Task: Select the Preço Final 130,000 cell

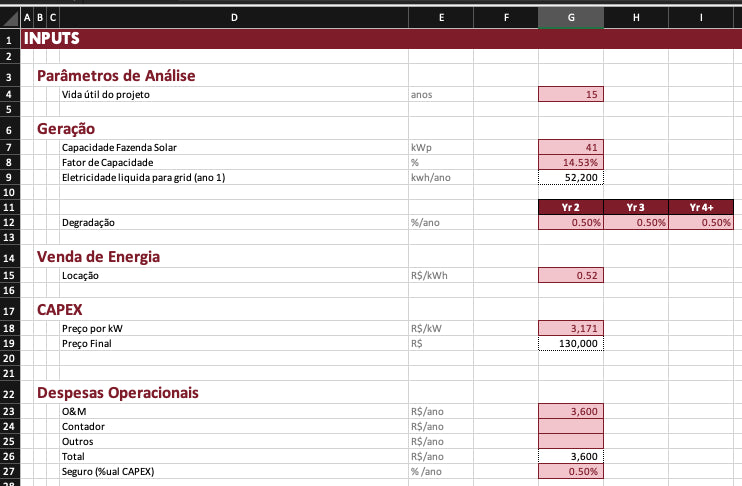Action: coord(571,343)
